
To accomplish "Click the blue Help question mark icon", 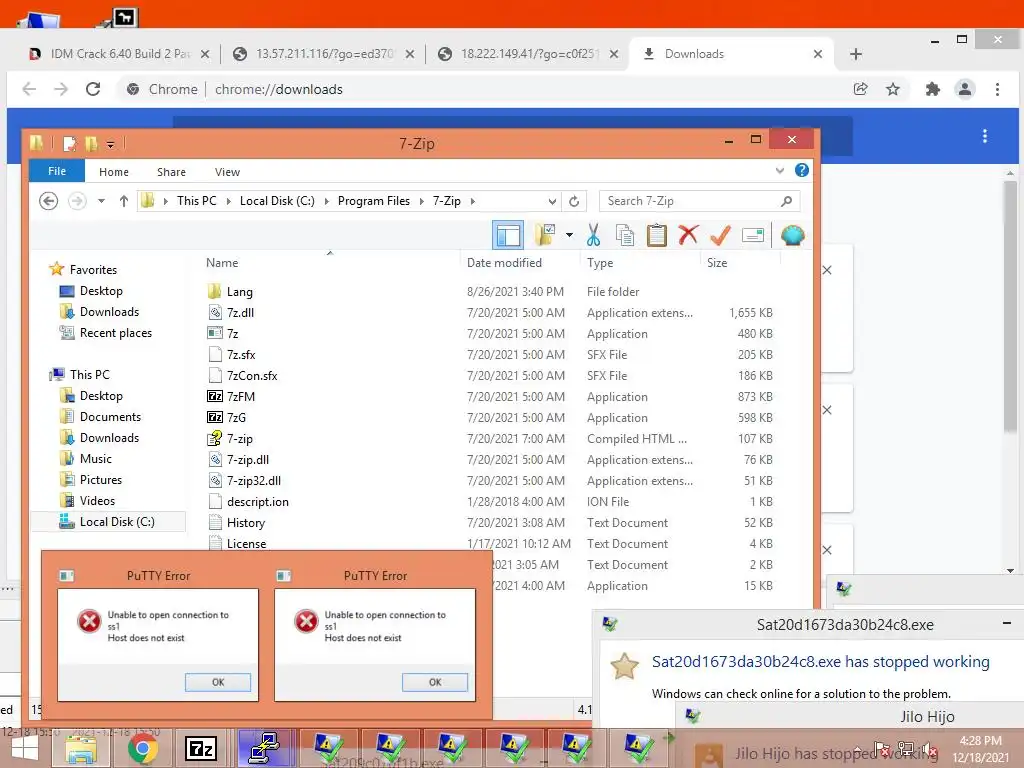I will [802, 170].
